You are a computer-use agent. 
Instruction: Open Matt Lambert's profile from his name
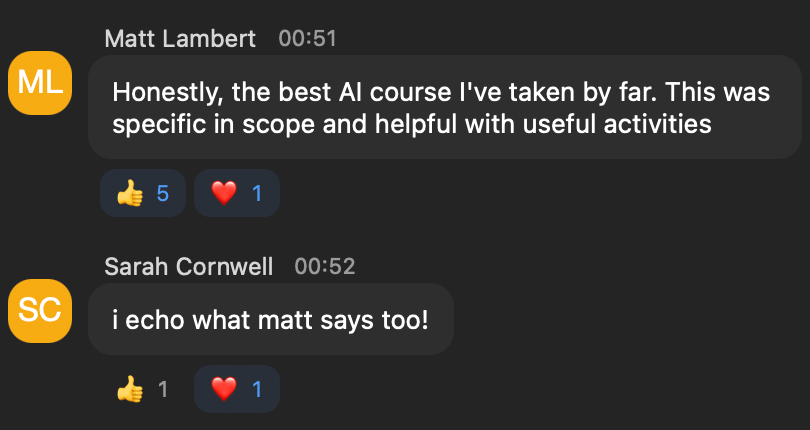(180, 40)
